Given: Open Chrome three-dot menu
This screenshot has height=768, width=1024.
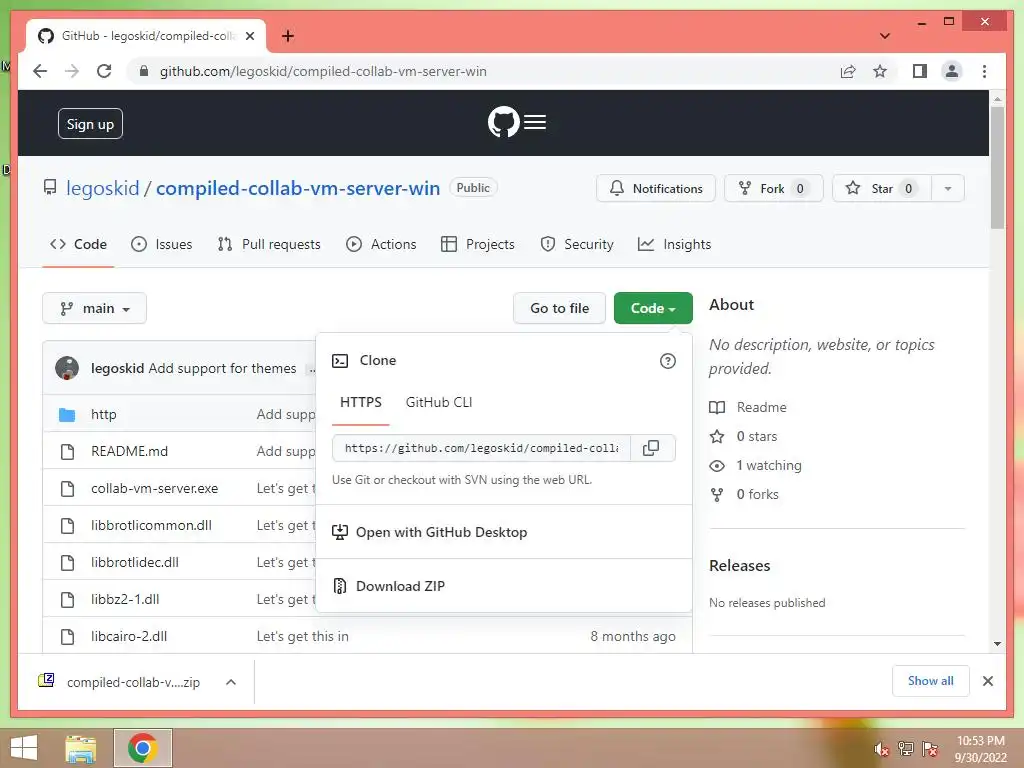Looking at the screenshot, I should 984,71.
